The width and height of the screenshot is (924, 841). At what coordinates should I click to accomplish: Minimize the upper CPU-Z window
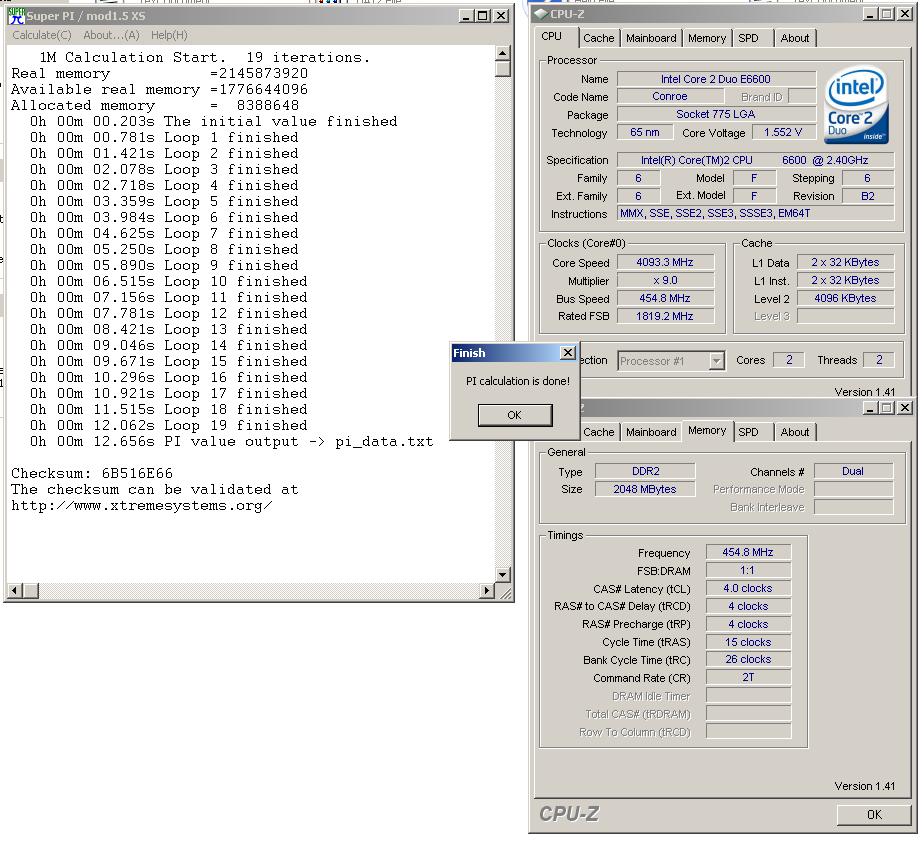point(870,14)
